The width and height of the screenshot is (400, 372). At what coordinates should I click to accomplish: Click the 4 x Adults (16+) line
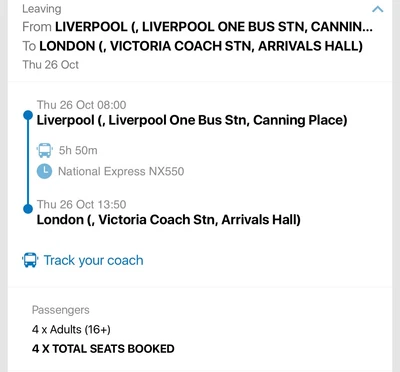71,329
